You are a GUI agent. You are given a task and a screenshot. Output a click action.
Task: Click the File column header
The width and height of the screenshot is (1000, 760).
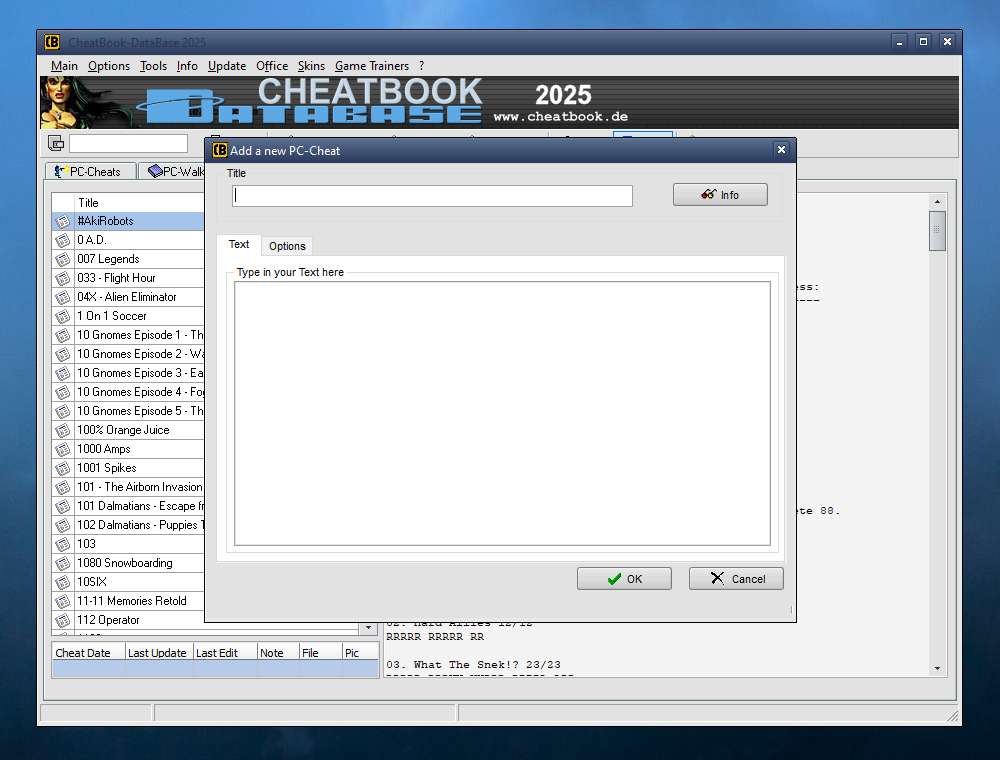click(321, 652)
